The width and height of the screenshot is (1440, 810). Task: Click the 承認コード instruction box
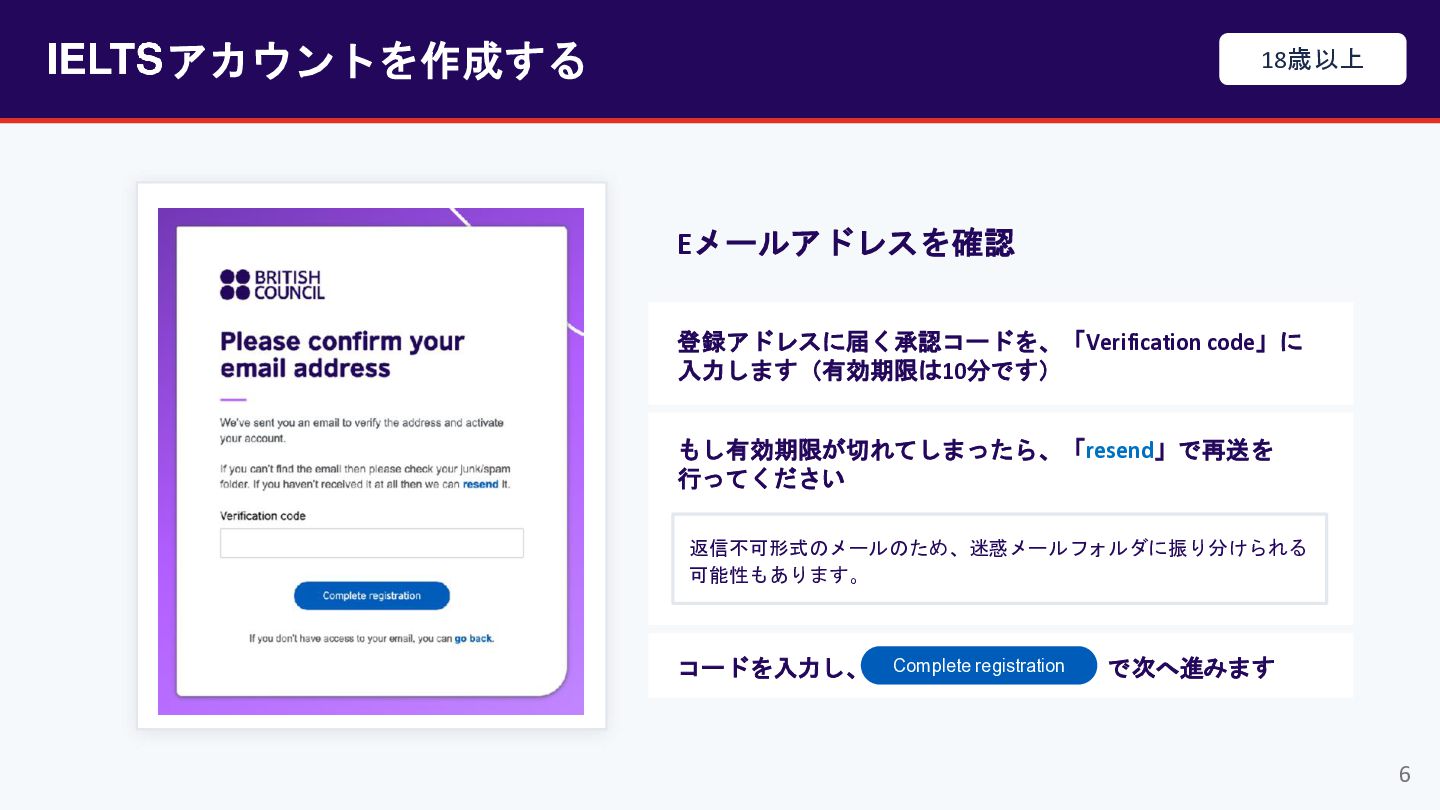coord(1000,354)
